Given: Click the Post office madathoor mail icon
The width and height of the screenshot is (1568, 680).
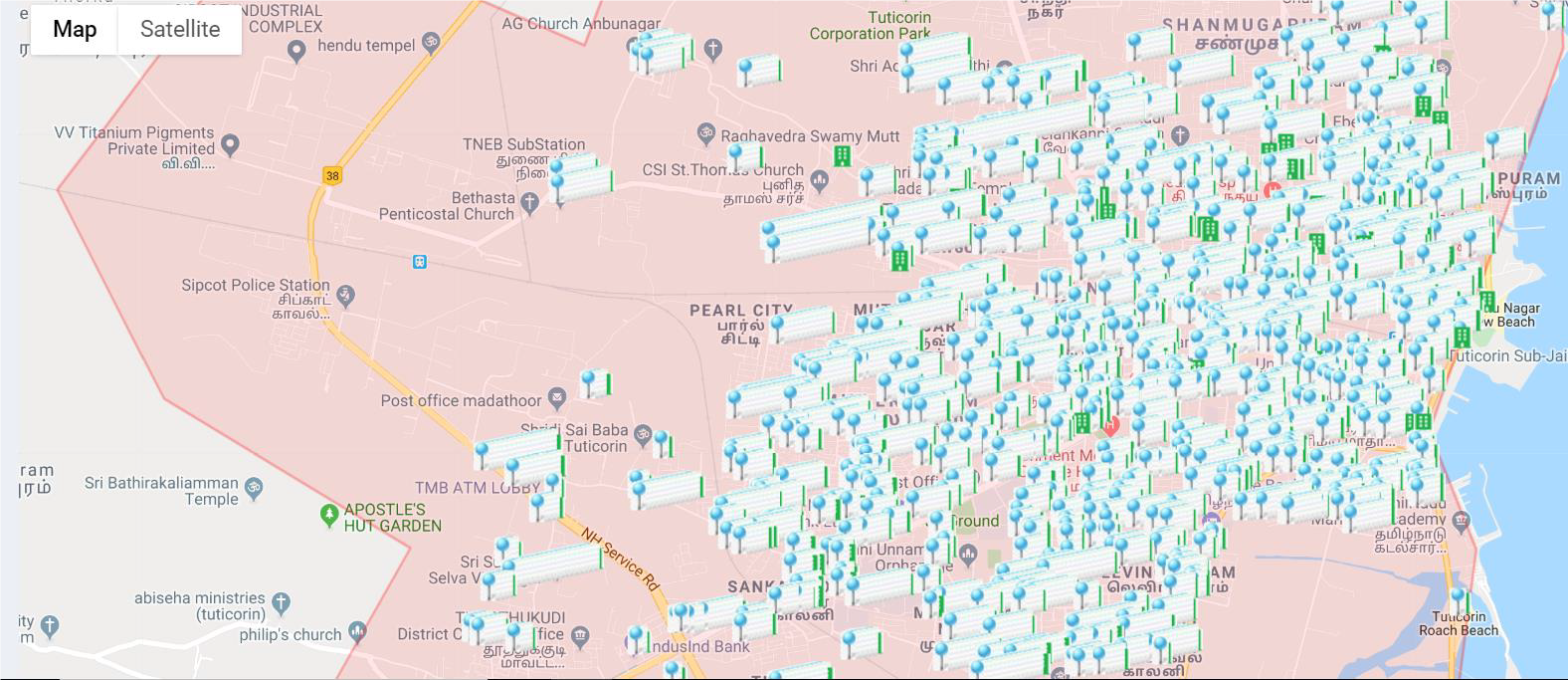Looking at the screenshot, I should [557, 397].
